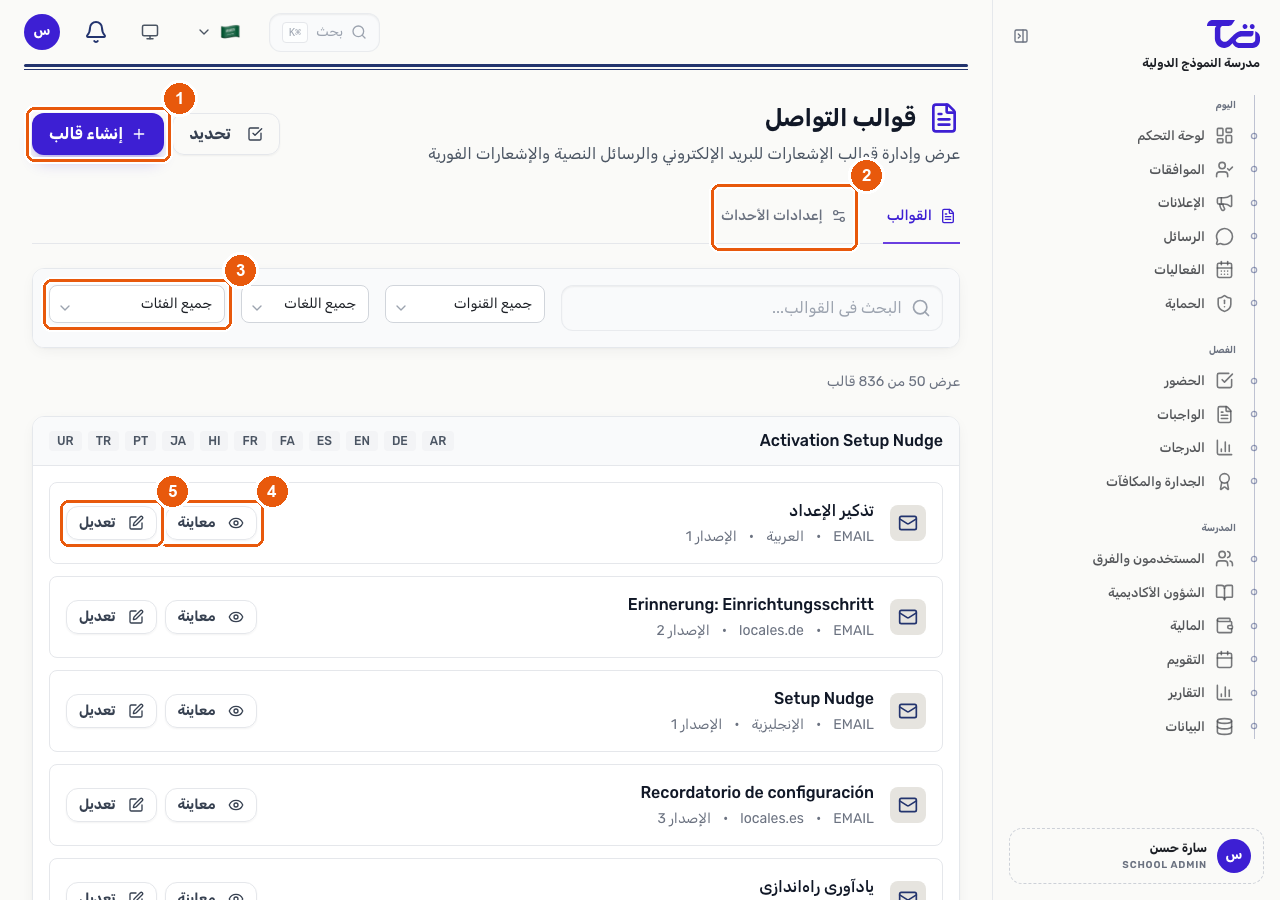
Task: Click the التقارير reports chart icon
Action: [x=1224, y=693]
